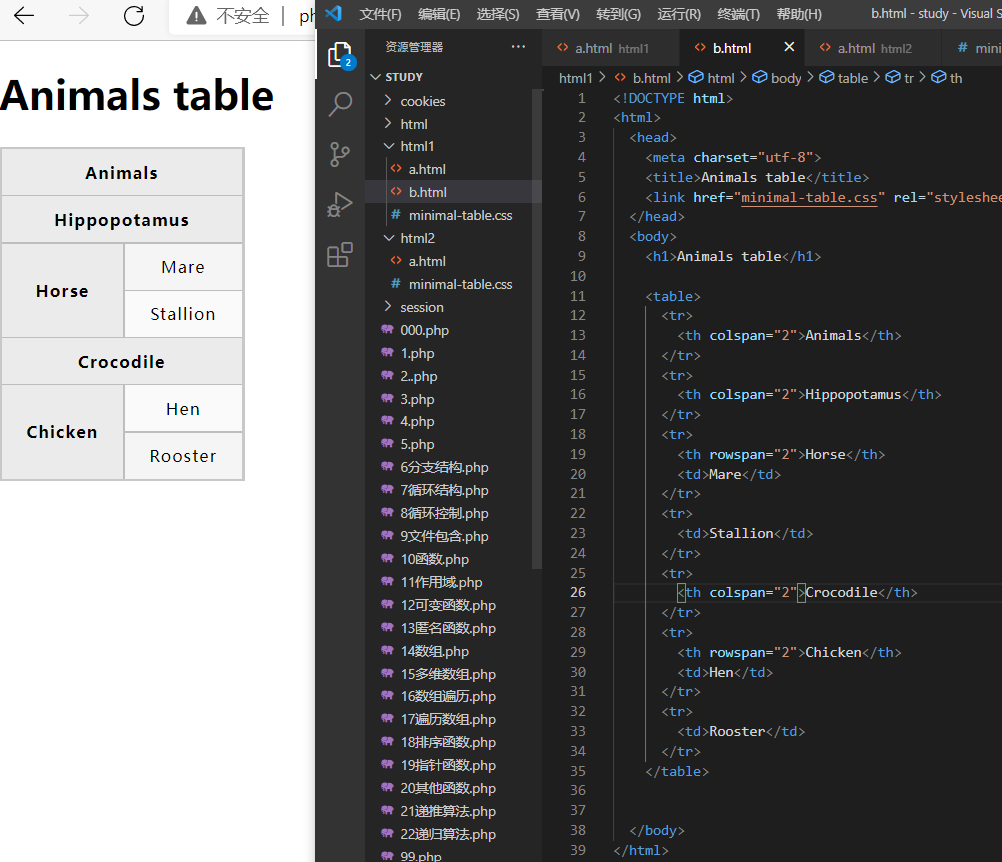Open a.html under html2 folder
1002x862 pixels.
coord(427,261)
